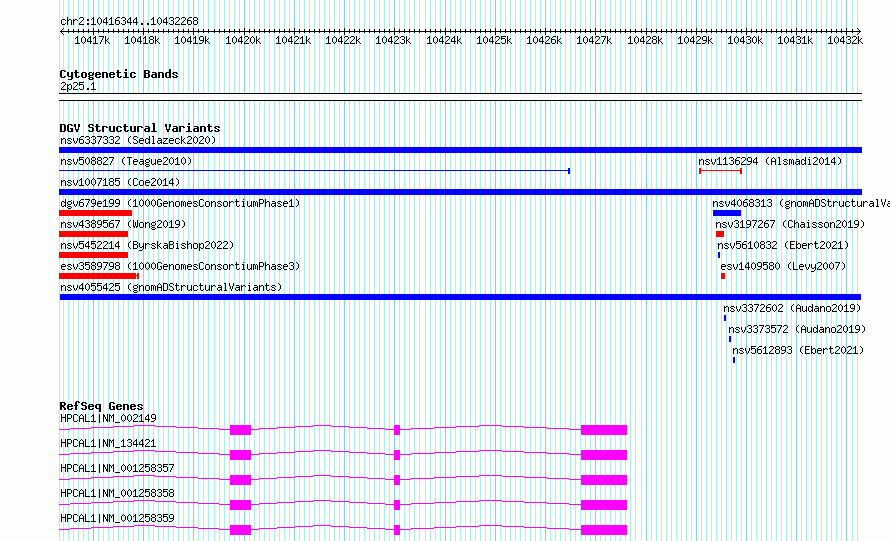Open the nsv4068313 gnomAD variant label
Screen dimensions: 890x541
[x=801, y=203]
